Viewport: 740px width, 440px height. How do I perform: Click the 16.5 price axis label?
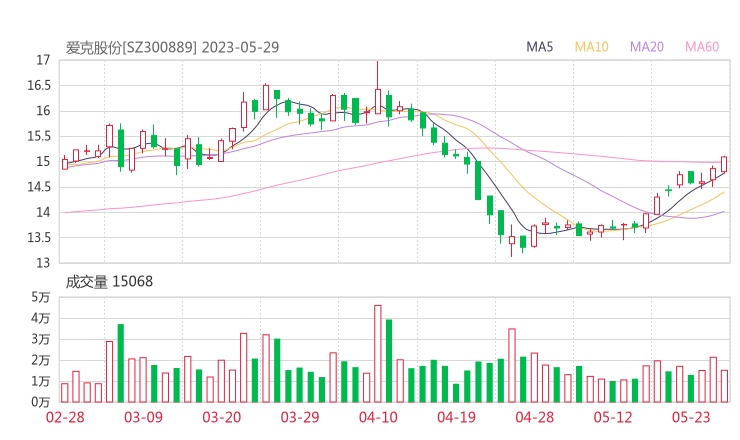click(39, 85)
